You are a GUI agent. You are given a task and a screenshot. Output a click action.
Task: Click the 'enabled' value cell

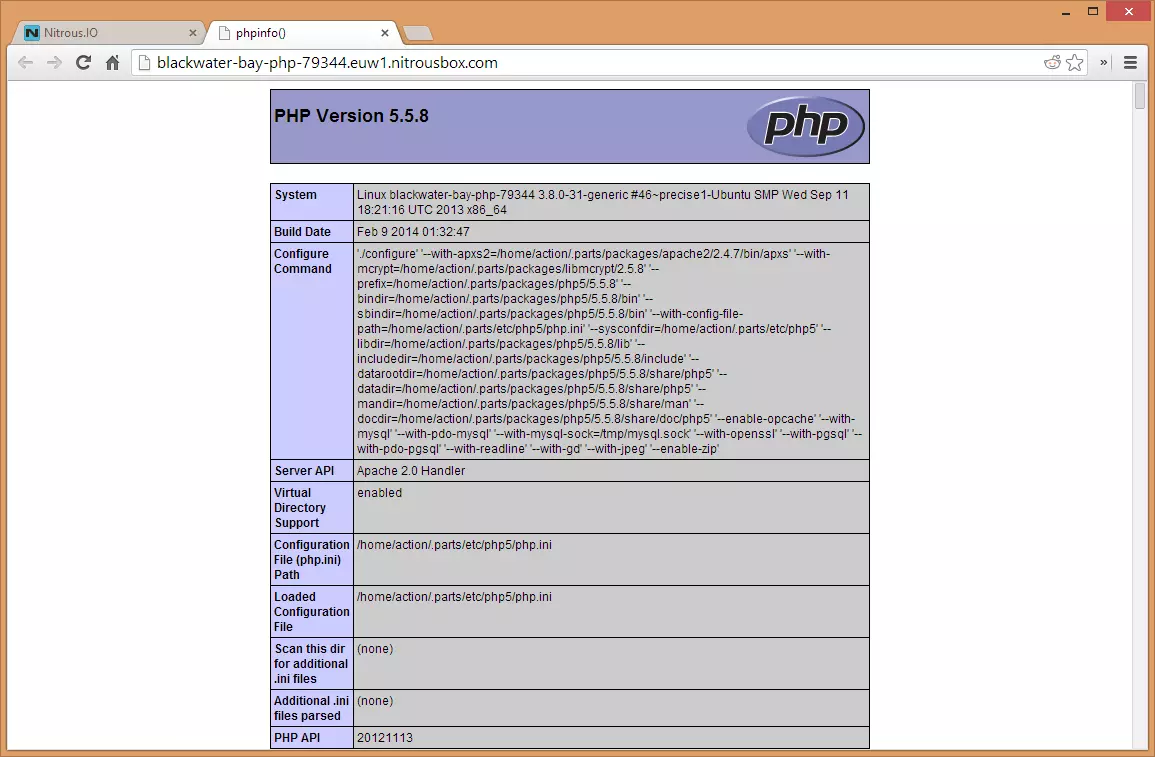(611, 507)
